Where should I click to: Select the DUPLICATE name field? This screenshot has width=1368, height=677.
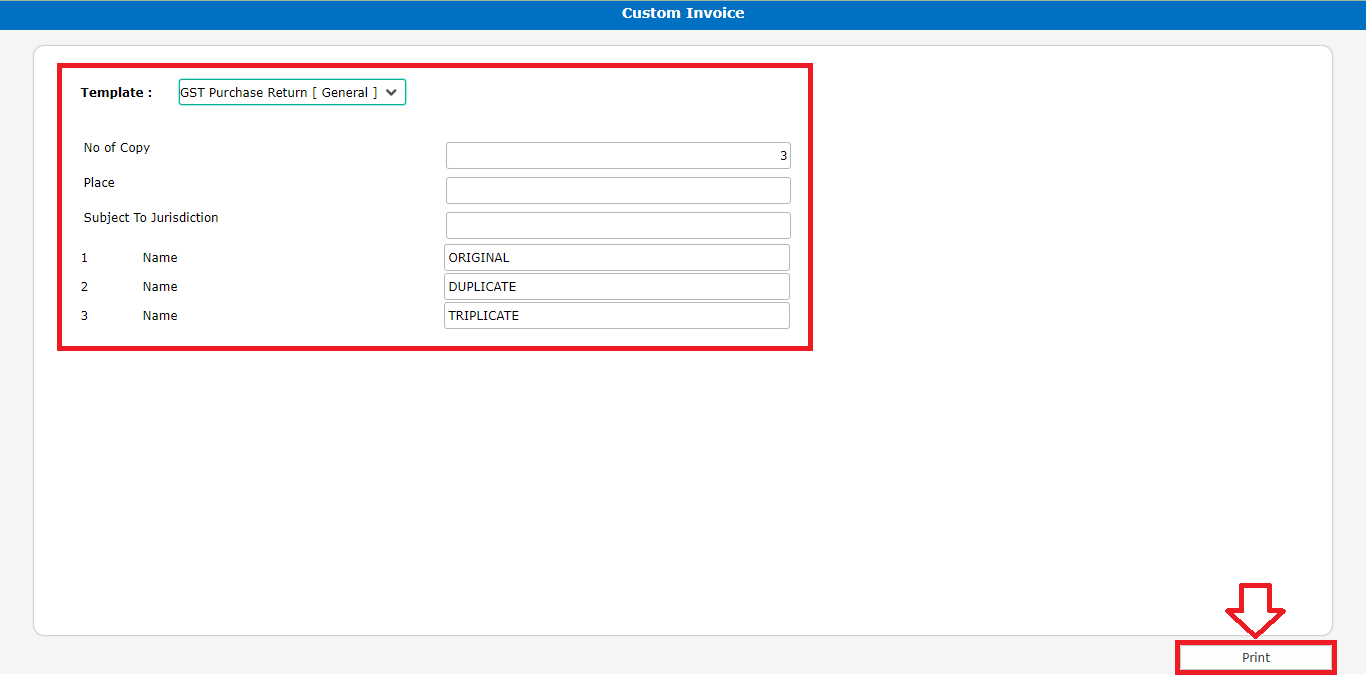click(617, 287)
